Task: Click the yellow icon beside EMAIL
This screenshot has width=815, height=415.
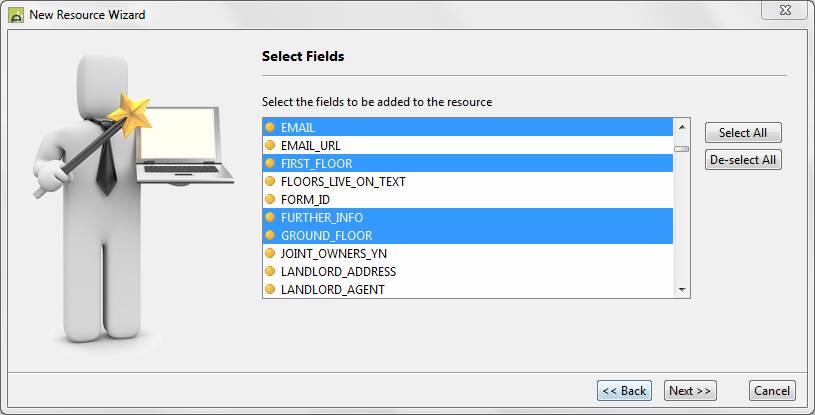Action: (270, 127)
